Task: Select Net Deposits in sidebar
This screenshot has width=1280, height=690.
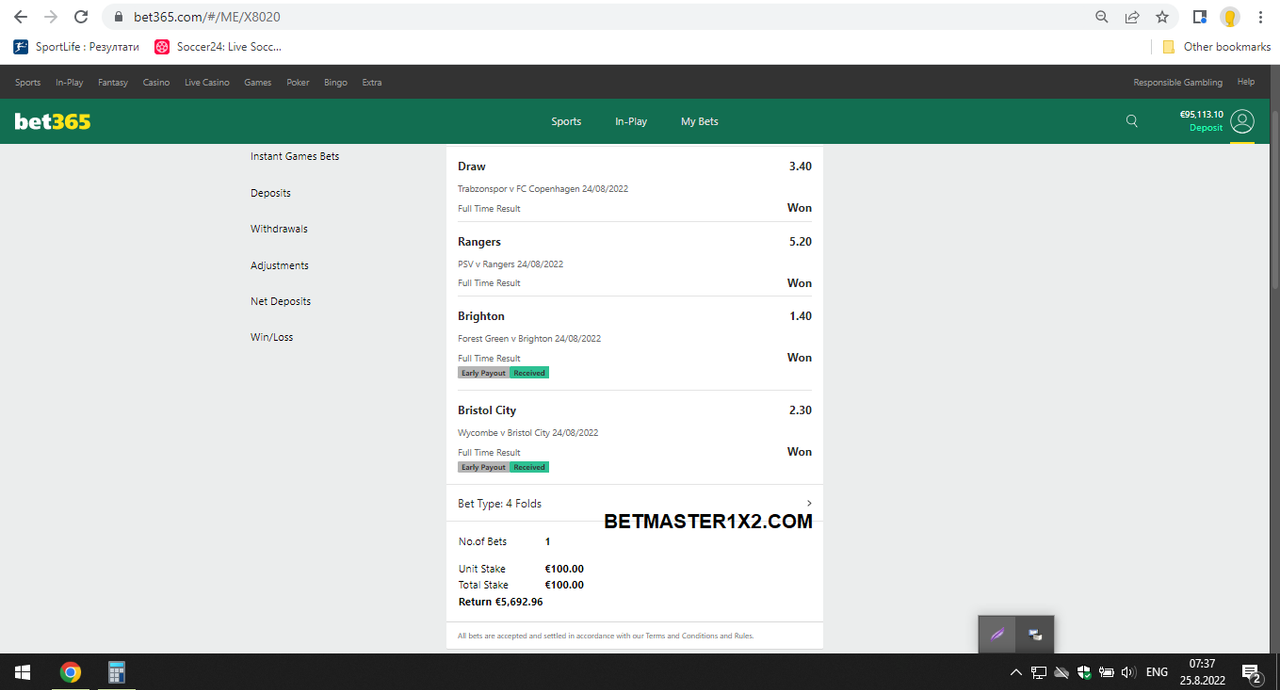Action: pyautogui.click(x=281, y=301)
